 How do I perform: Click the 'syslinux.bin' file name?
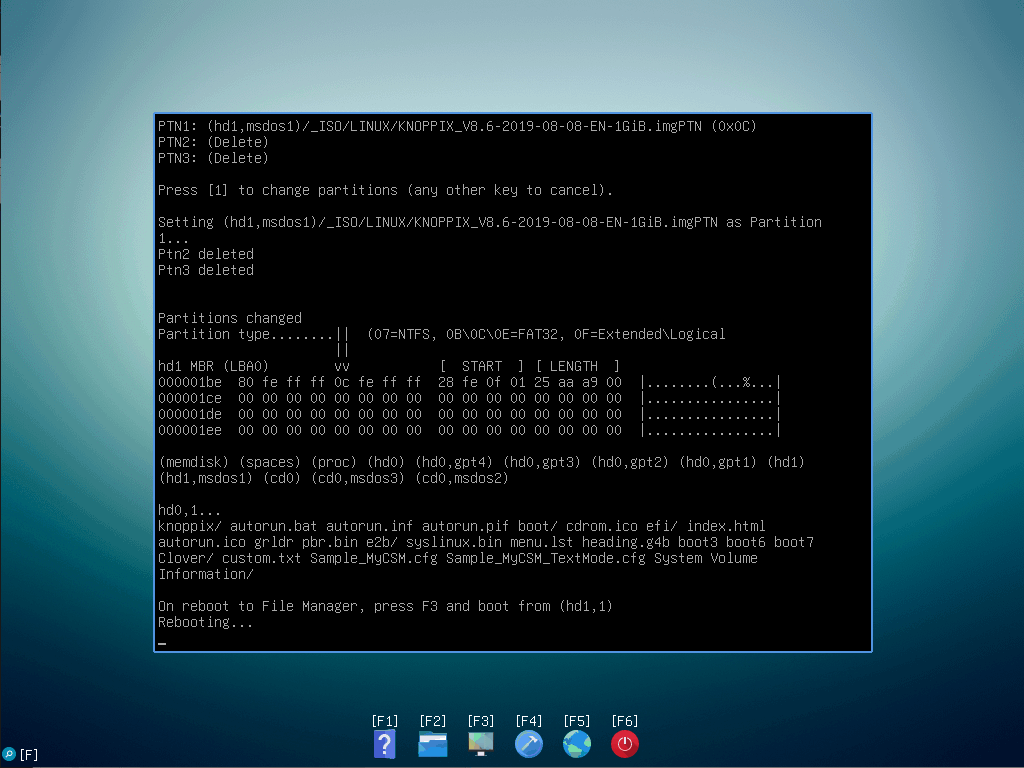(454, 542)
